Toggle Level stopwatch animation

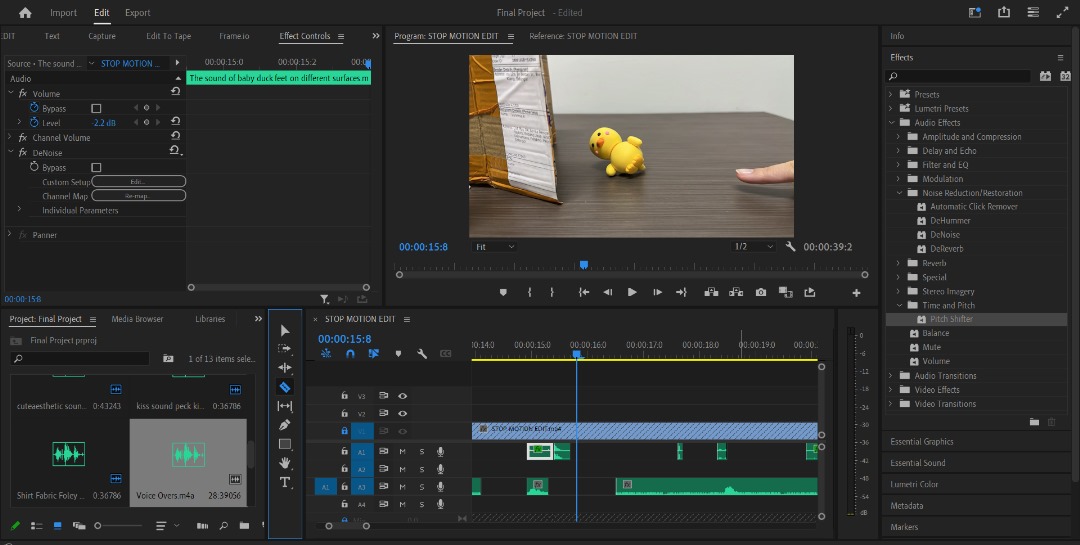(34, 123)
